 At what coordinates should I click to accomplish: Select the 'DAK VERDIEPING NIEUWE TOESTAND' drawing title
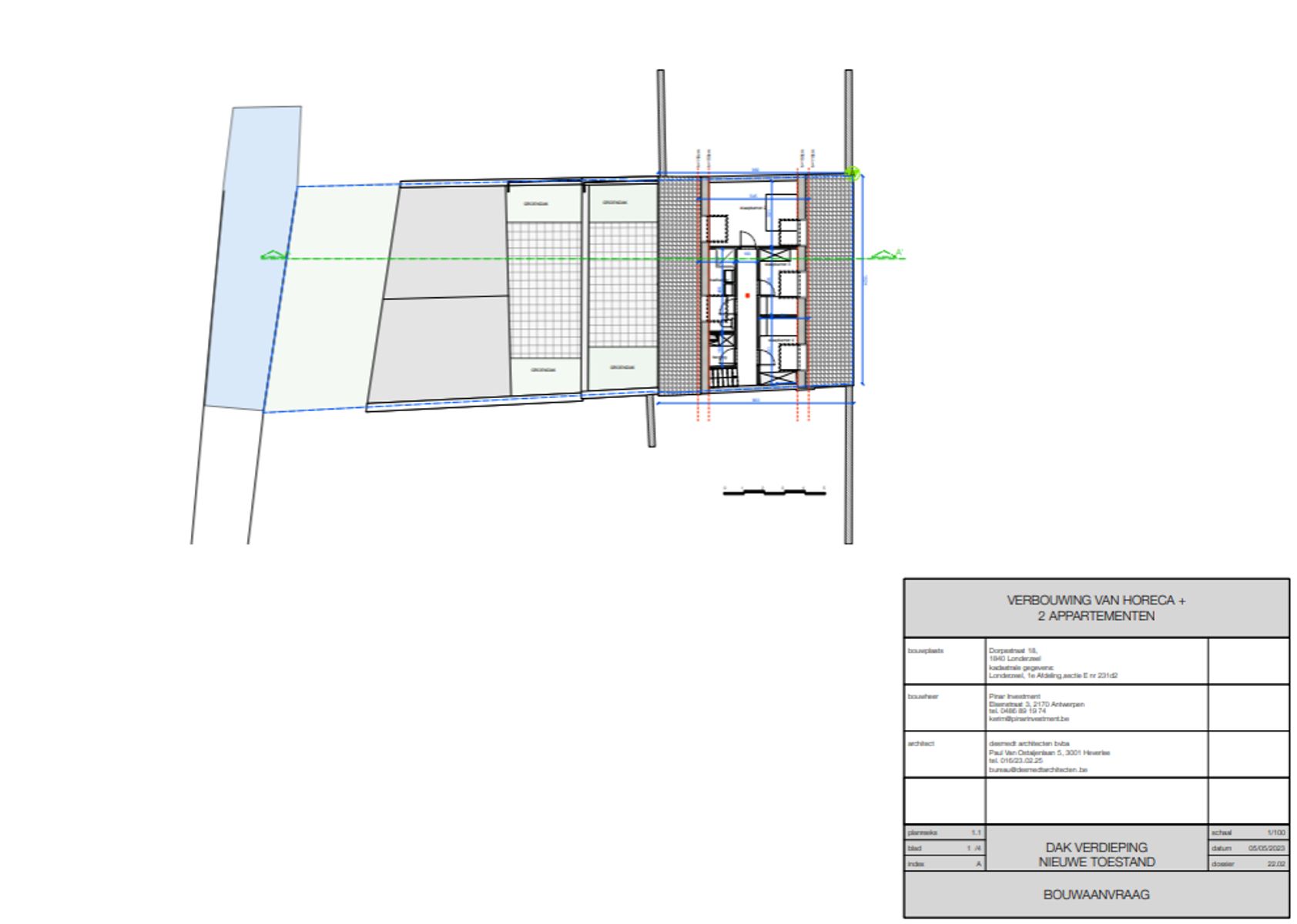point(1097,855)
